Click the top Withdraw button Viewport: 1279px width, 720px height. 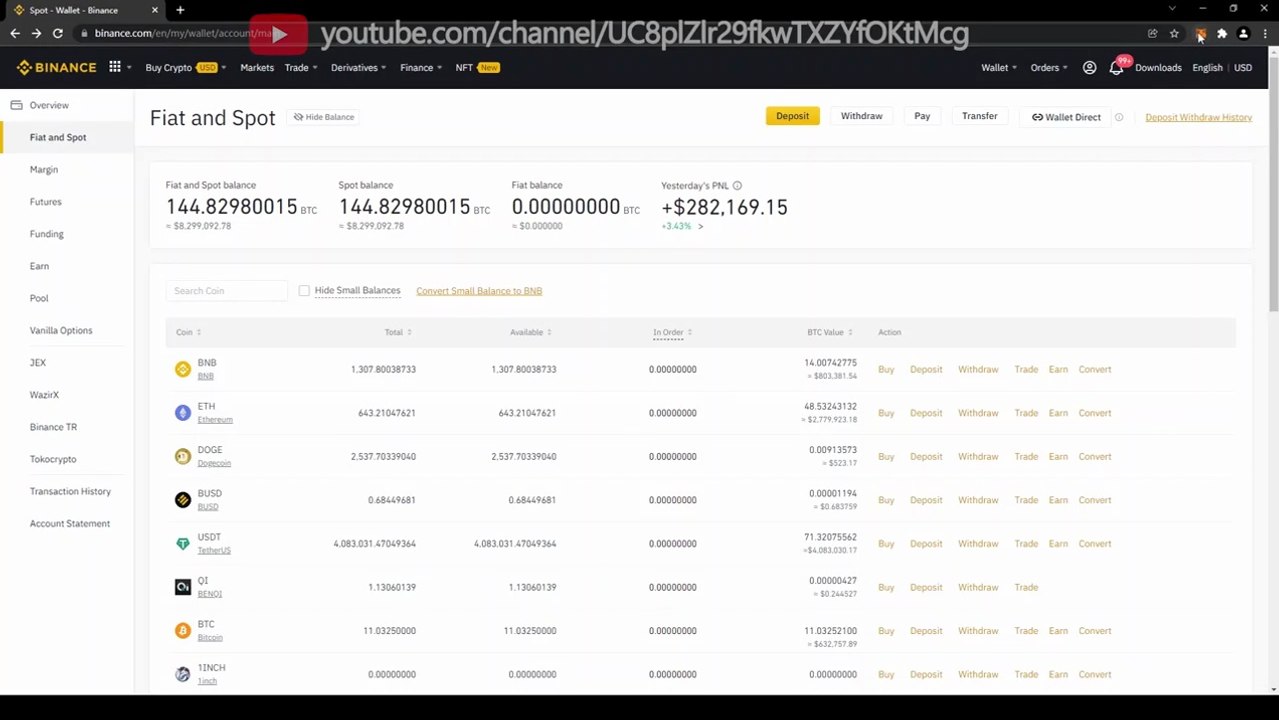click(x=861, y=116)
